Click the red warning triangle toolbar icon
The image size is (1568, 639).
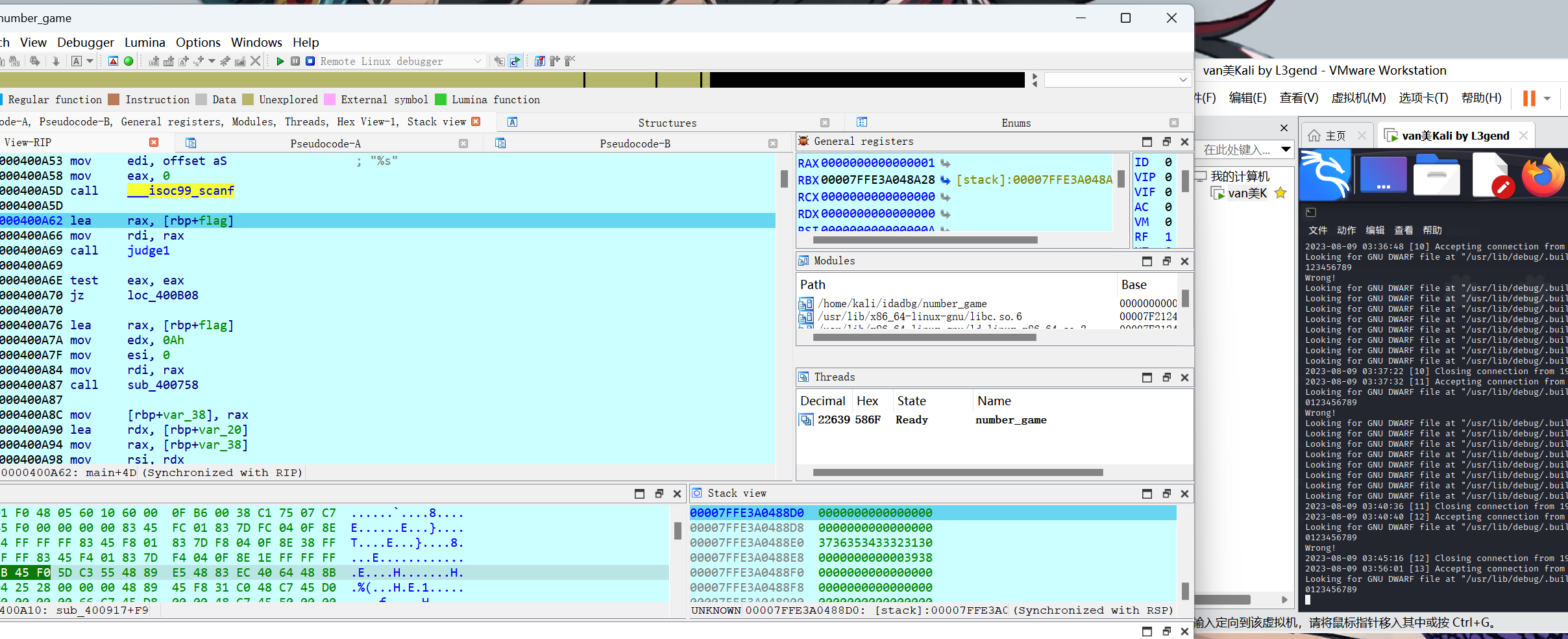click(113, 61)
